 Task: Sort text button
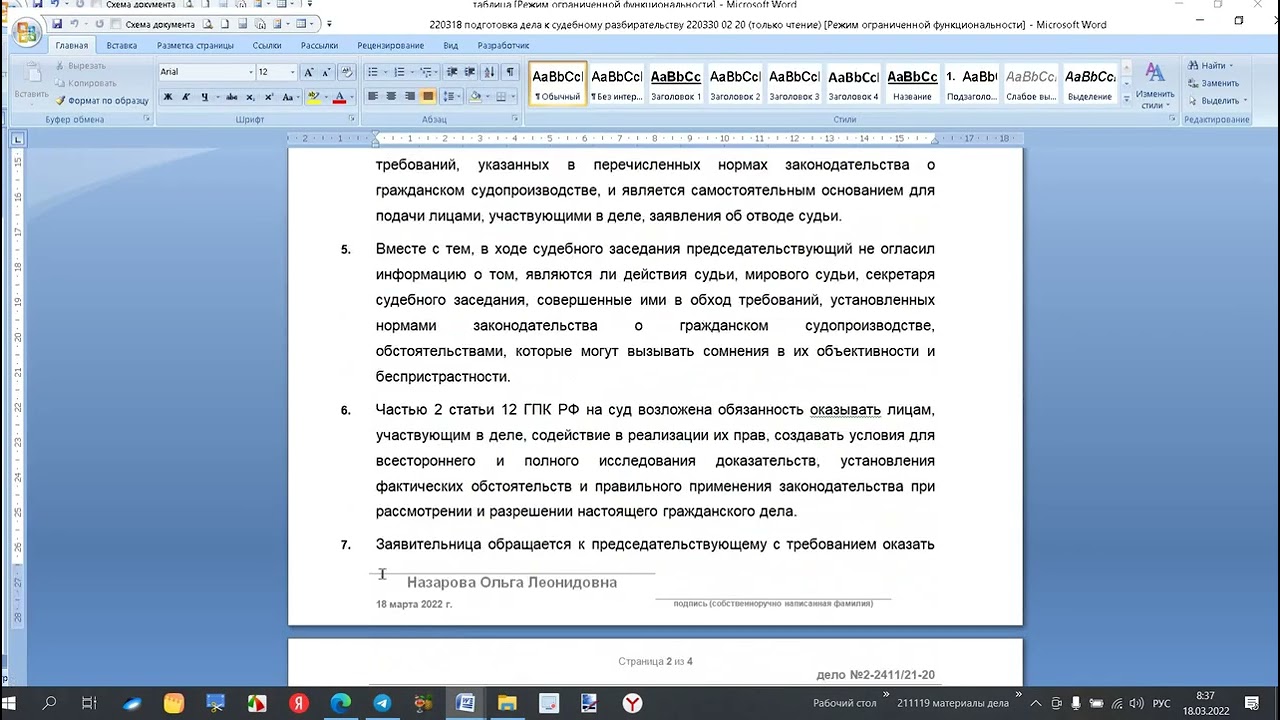pos(490,72)
